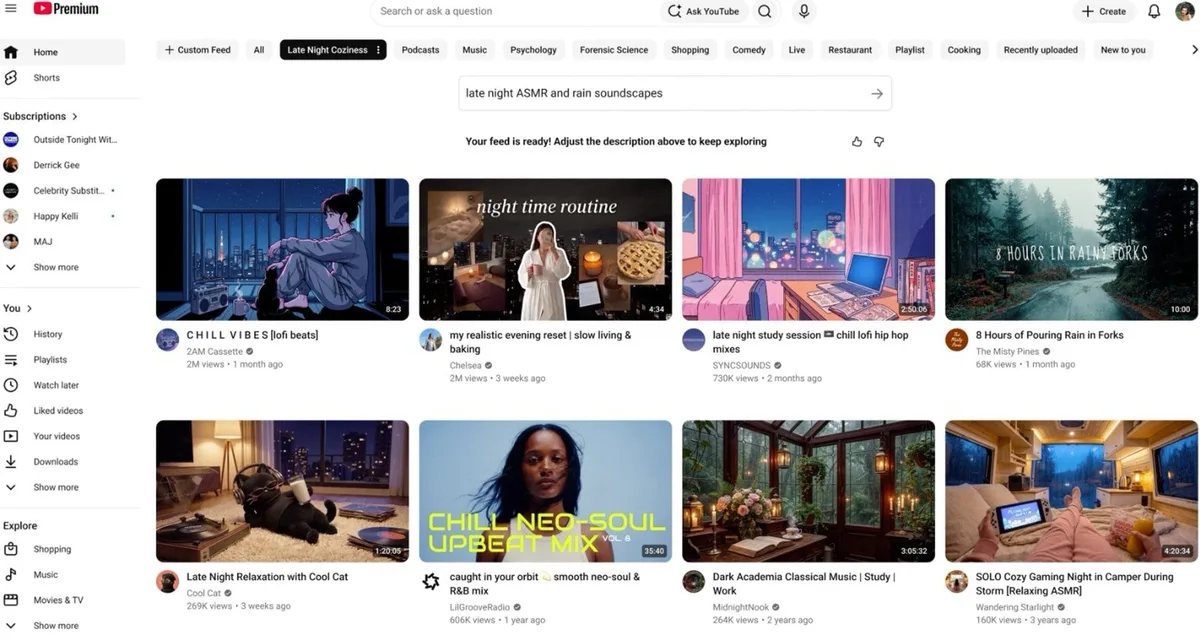The height and width of the screenshot is (639, 1200).
Task: Open Shopping under Explore
Action: (63, 549)
